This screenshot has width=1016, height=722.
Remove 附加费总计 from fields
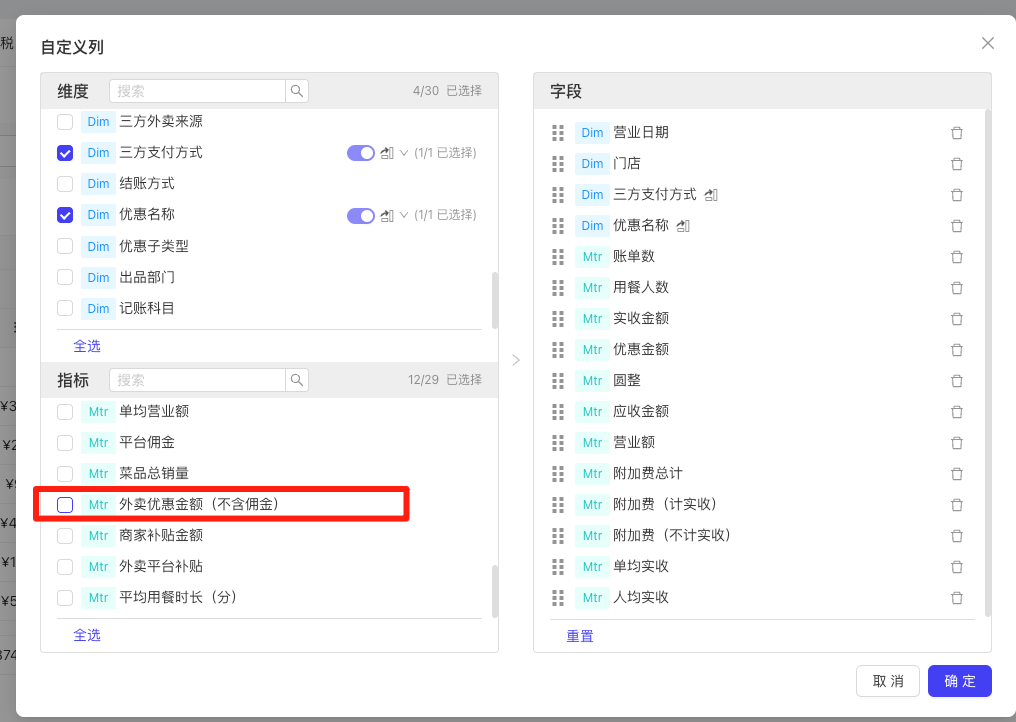[x=956, y=474]
